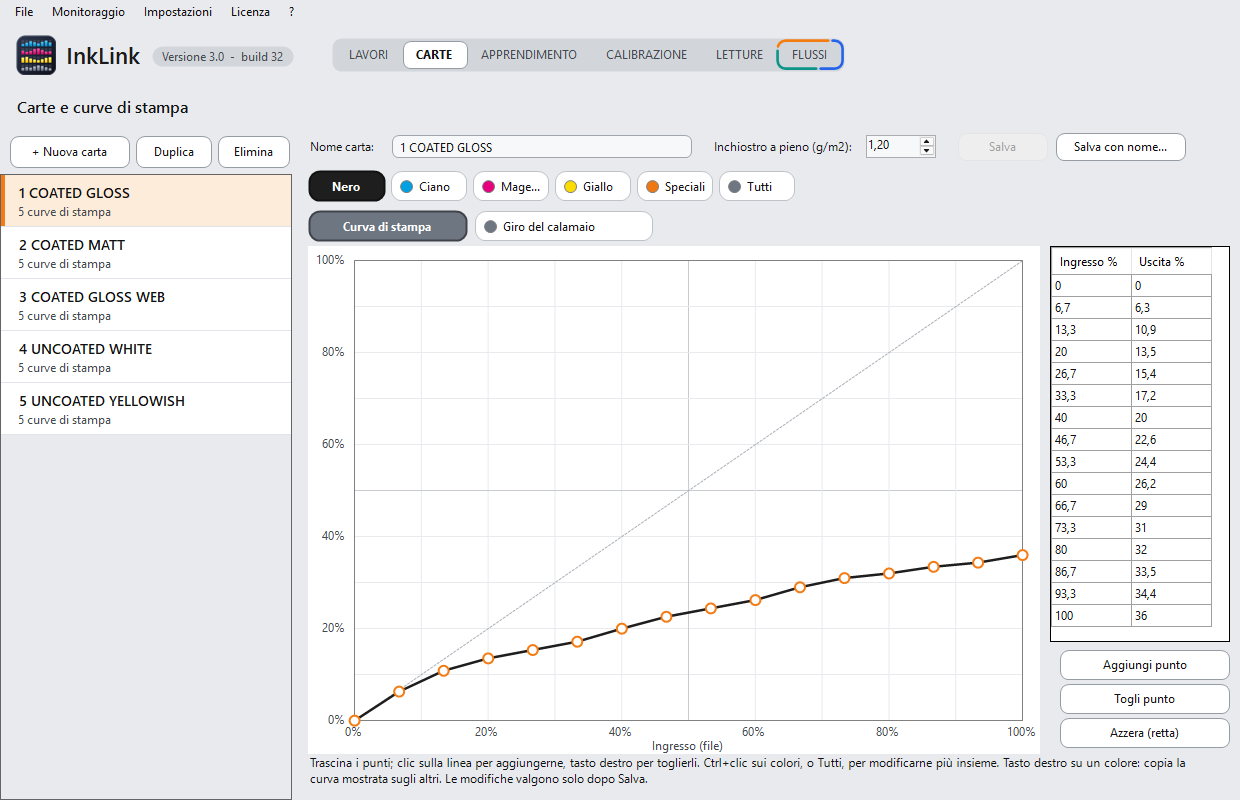
Task: Select paper 5 UNCOATED YELLOWISH
Action: (146, 409)
